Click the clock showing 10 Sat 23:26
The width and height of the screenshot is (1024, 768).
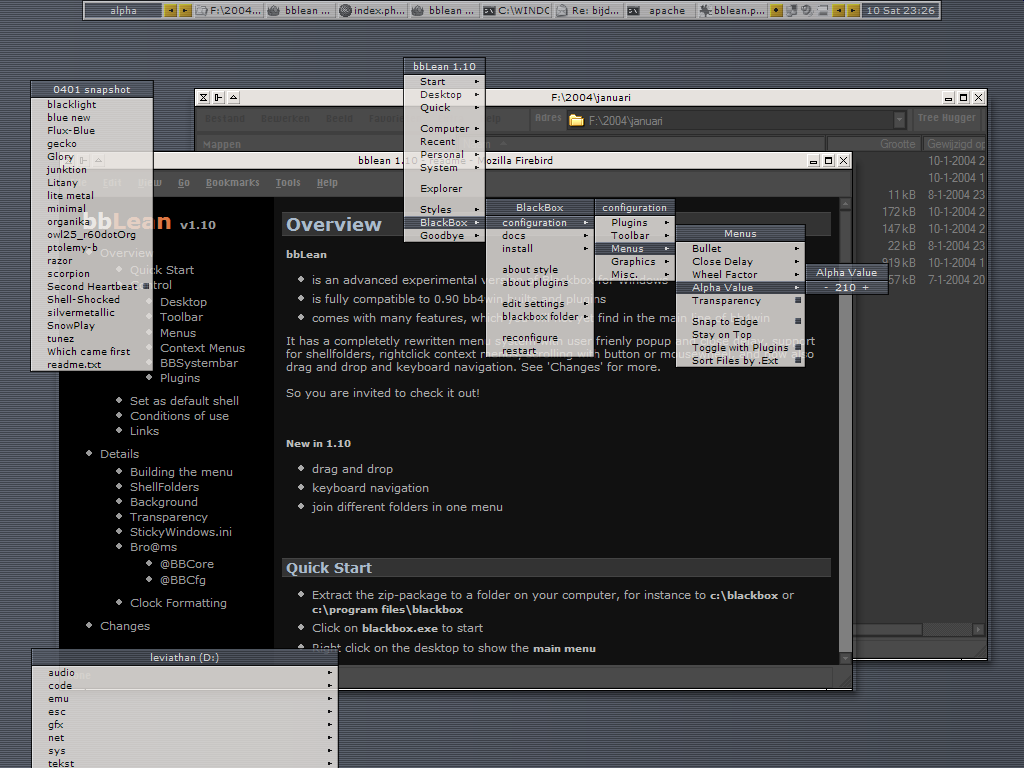pyautogui.click(x=901, y=10)
